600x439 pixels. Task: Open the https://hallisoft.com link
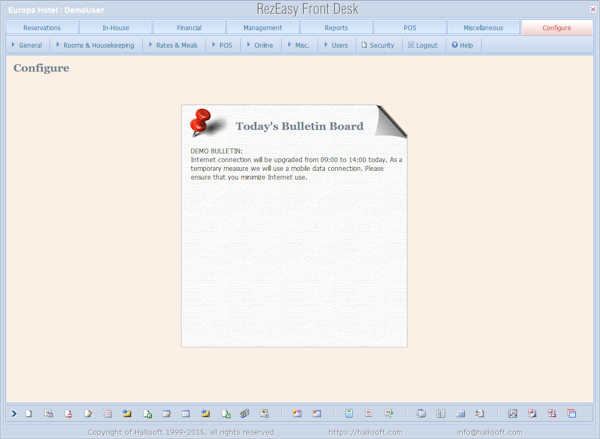365,432
